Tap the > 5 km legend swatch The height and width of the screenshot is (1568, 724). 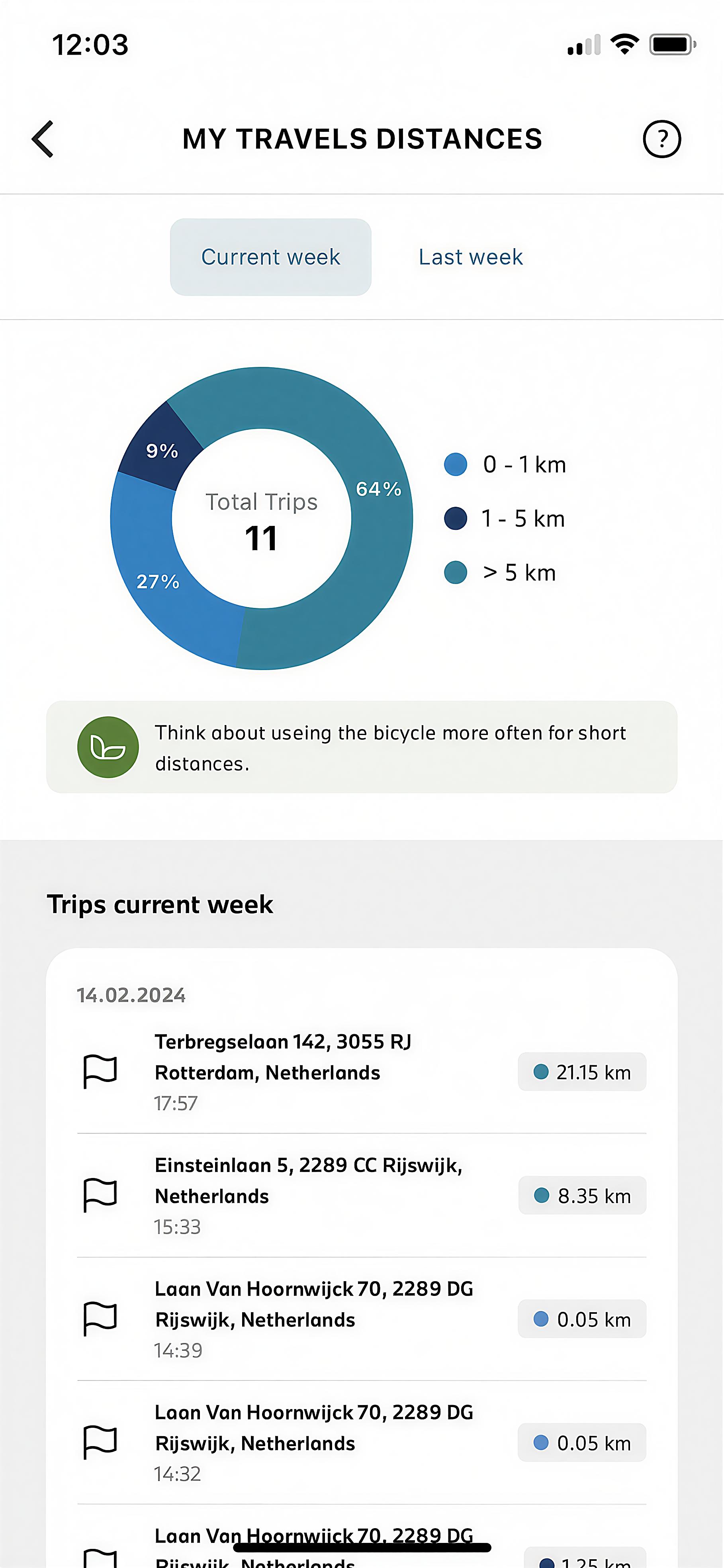[x=456, y=573]
